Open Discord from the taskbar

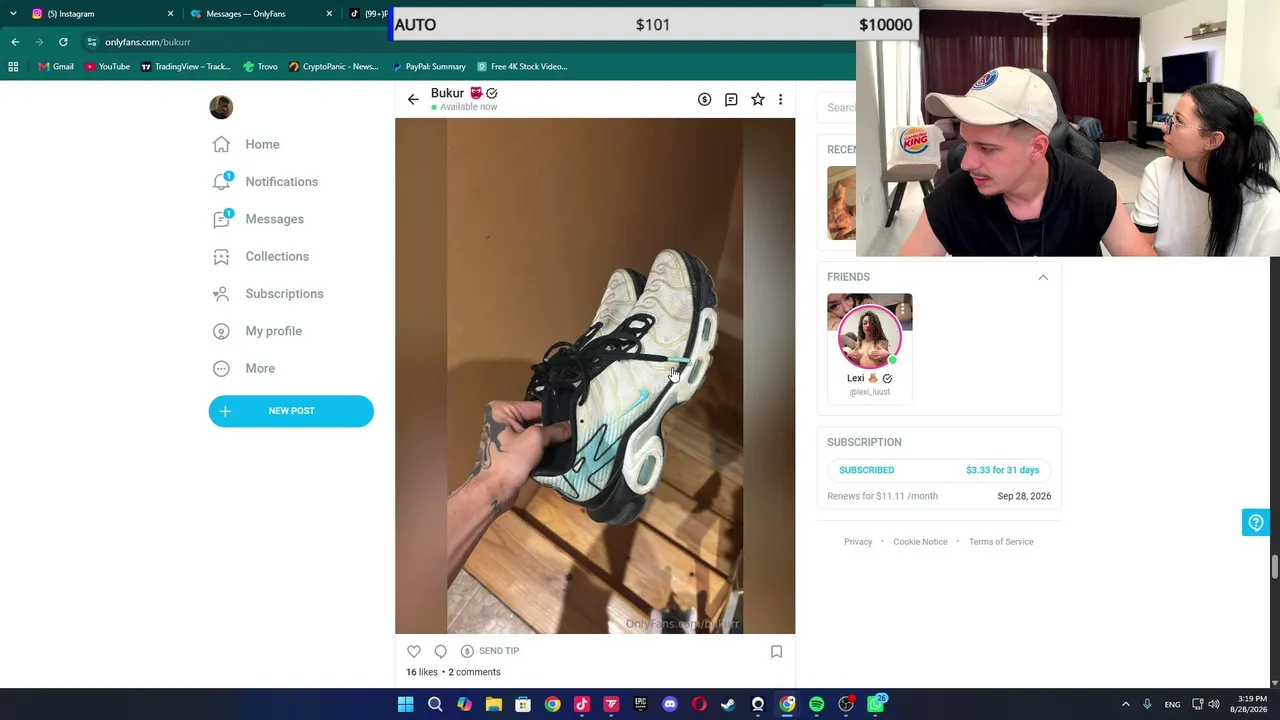[670, 704]
